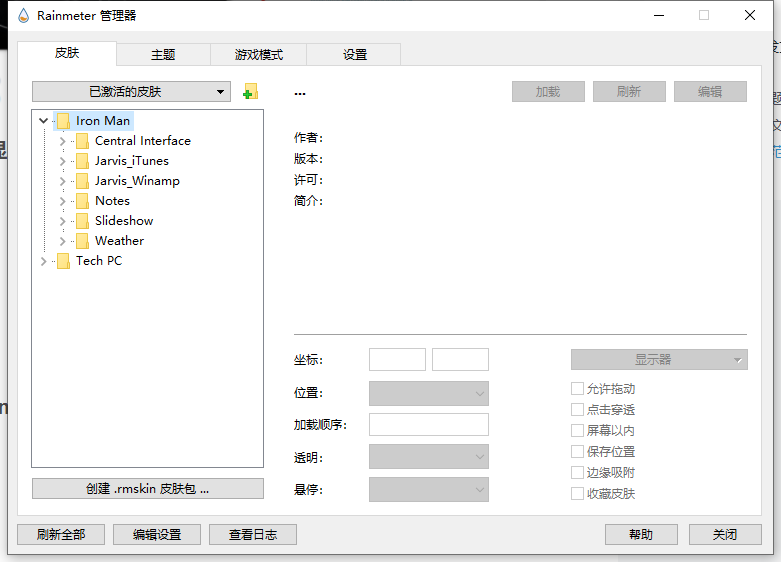
Task: Click the Tech PC folder icon
Action: click(63, 261)
